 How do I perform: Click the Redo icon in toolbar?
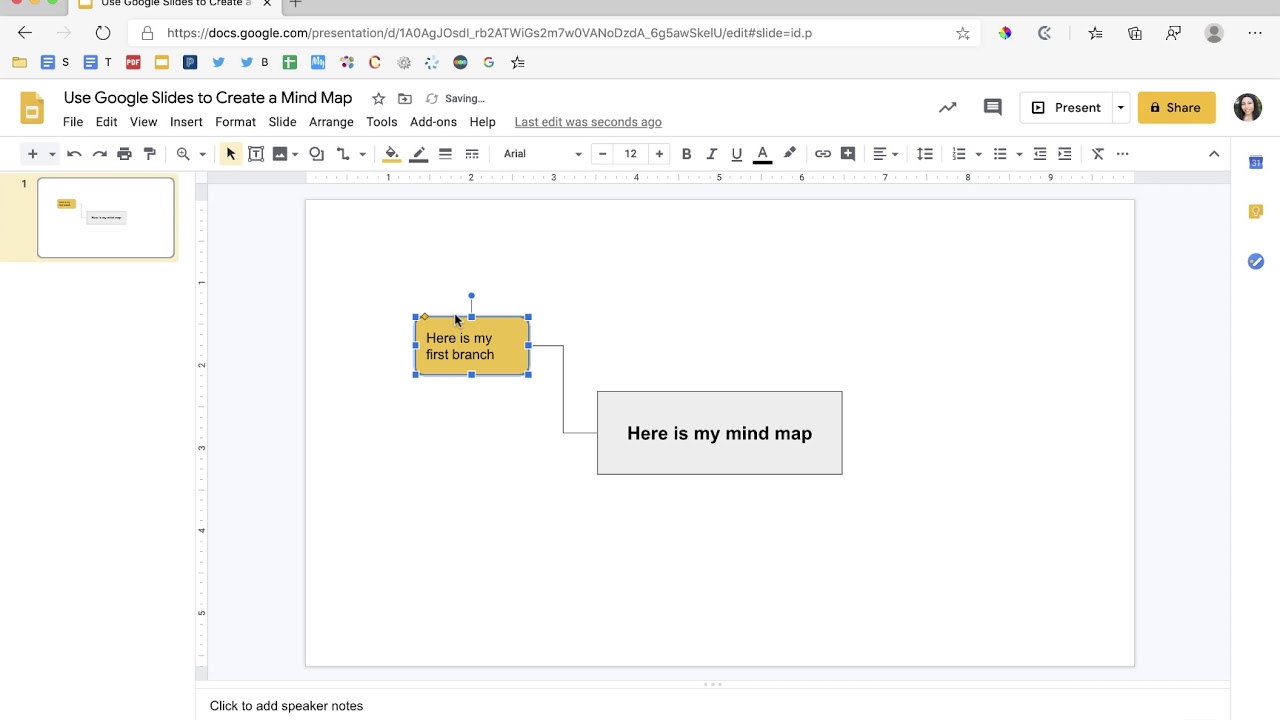pyautogui.click(x=99, y=154)
